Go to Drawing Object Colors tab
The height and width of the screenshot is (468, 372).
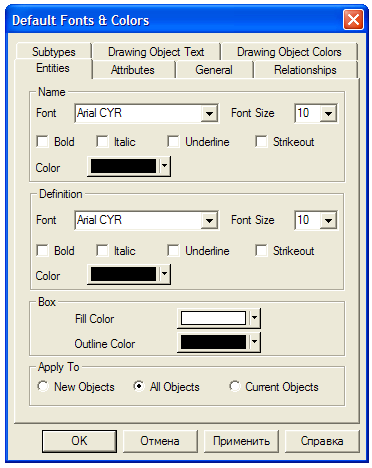tap(289, 52)
